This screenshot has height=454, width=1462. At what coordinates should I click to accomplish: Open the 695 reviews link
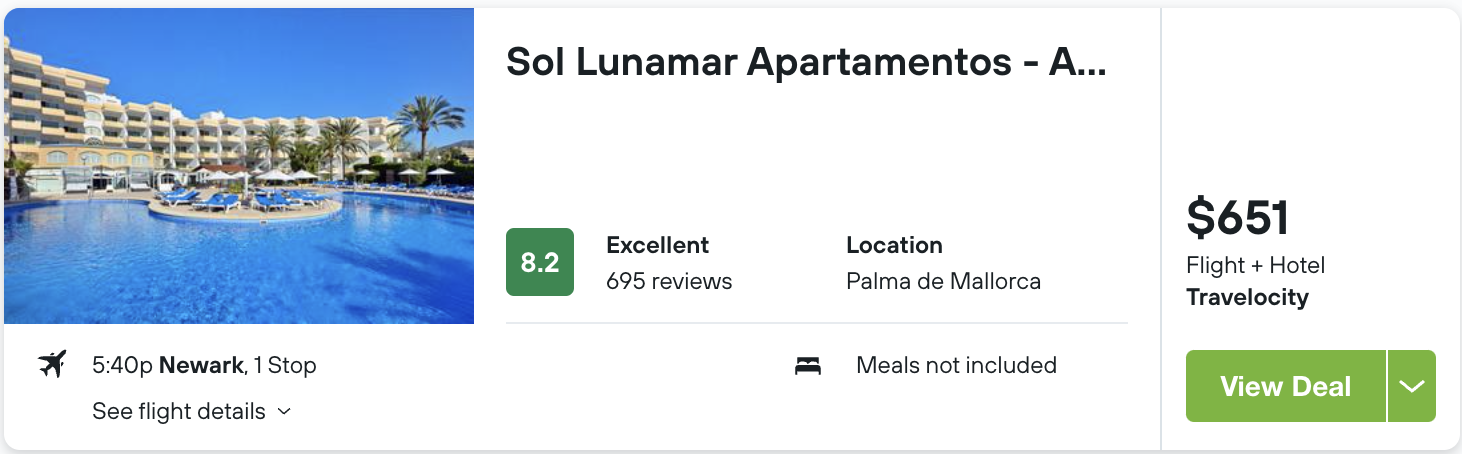(669, 281)
